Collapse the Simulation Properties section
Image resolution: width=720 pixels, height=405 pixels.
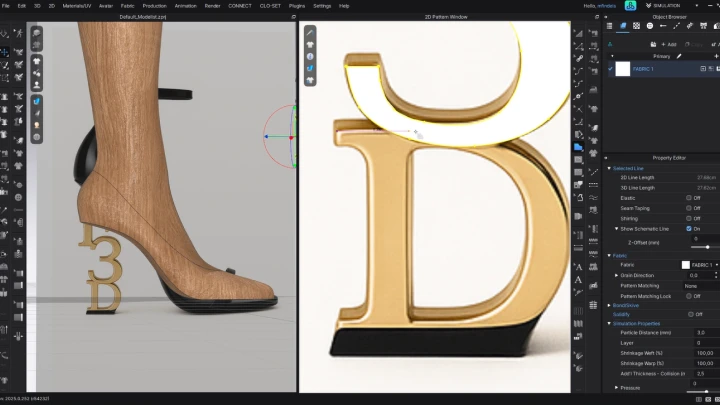(x=609, y=324)
